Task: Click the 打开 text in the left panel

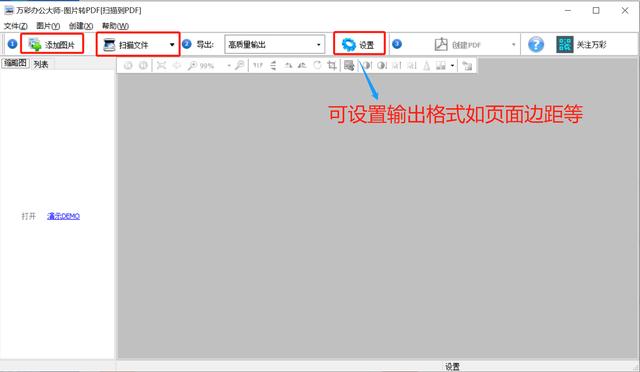Action: click(x=29, y=216)
